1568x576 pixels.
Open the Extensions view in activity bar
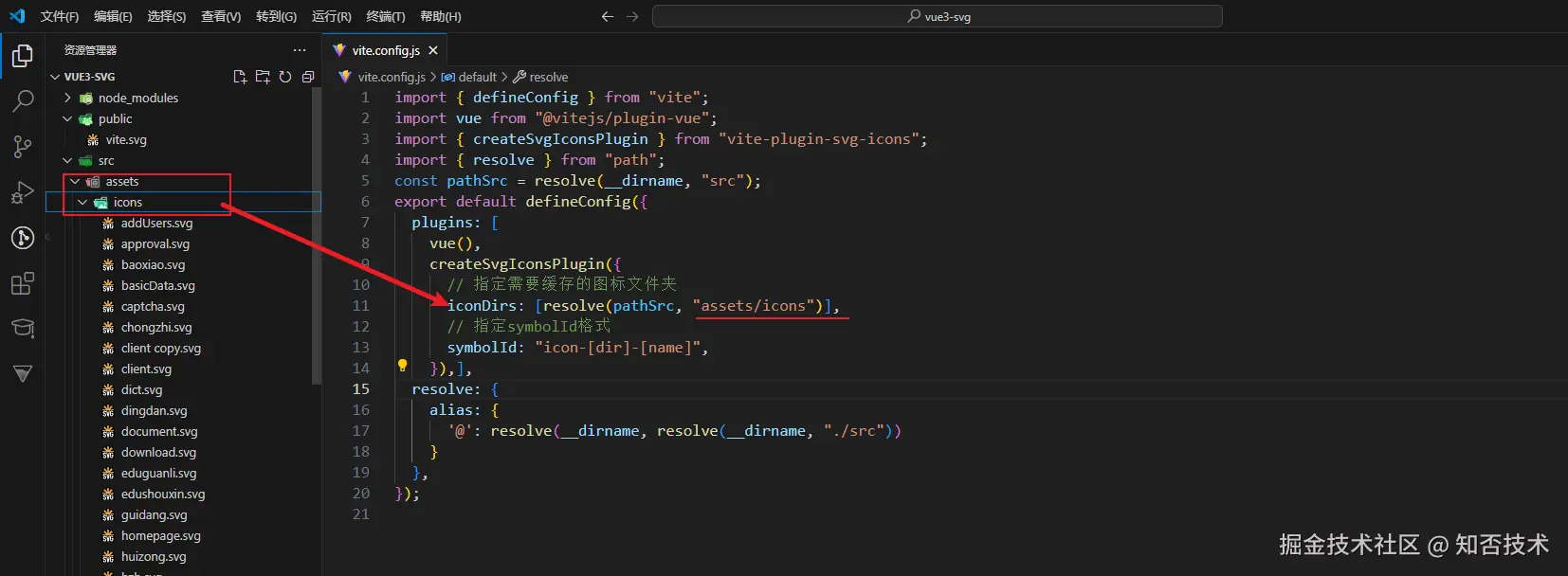click(x=23, y=283)
